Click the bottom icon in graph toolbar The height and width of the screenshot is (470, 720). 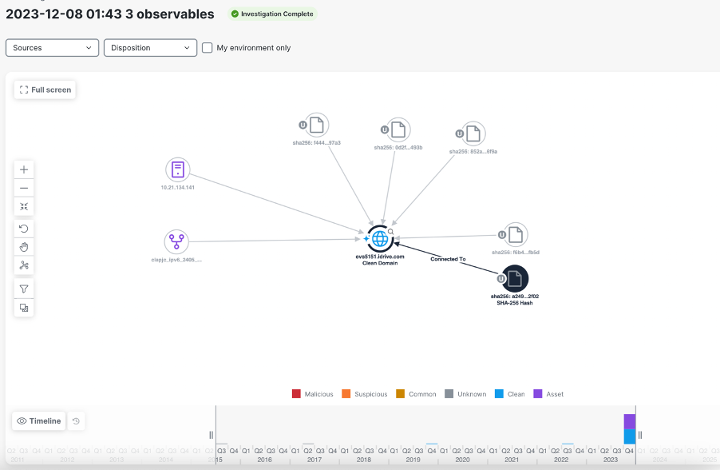tap(24, 308)
